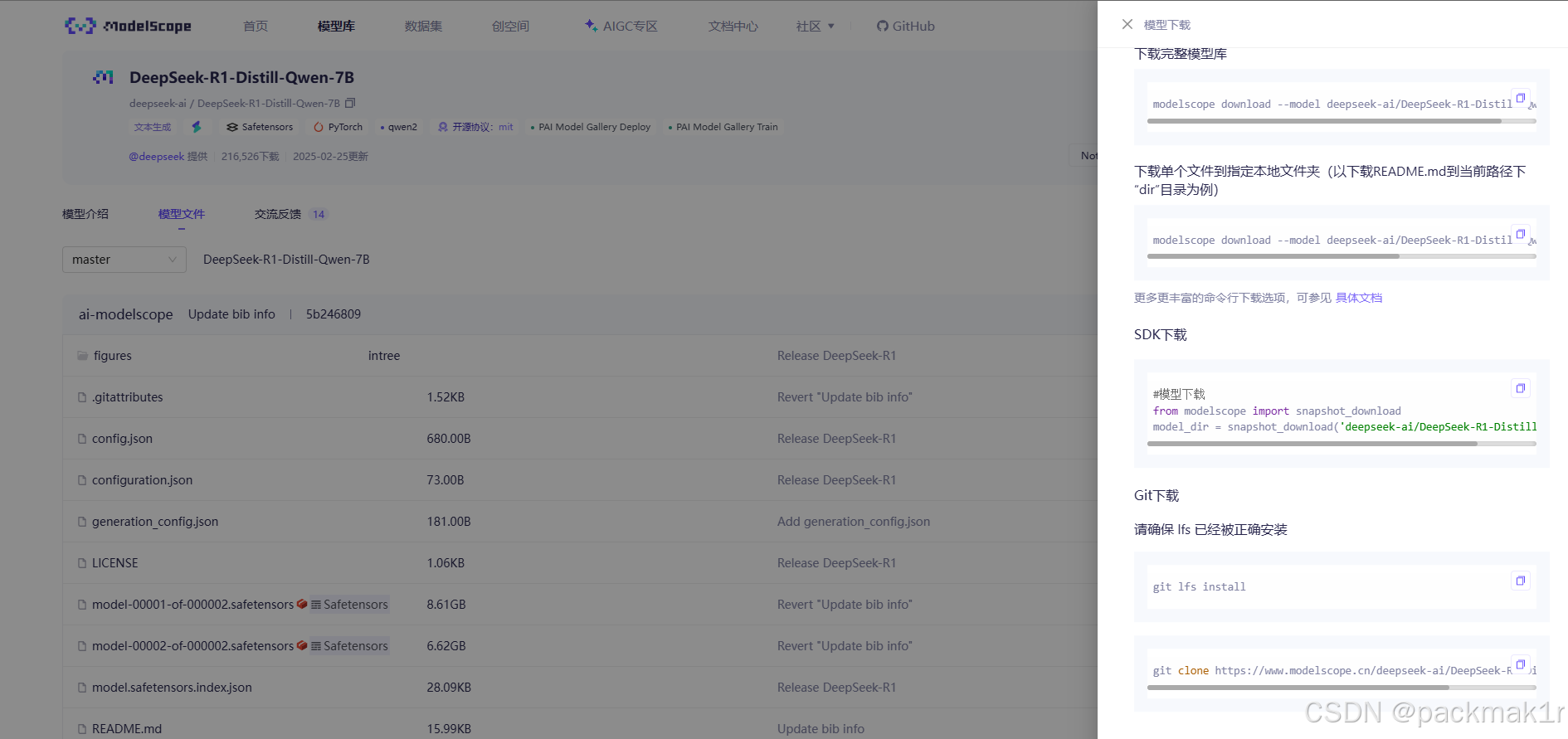Screen dimensions: 1568x739
Task: Click the figures folder icon
Action: coord(82,356)
